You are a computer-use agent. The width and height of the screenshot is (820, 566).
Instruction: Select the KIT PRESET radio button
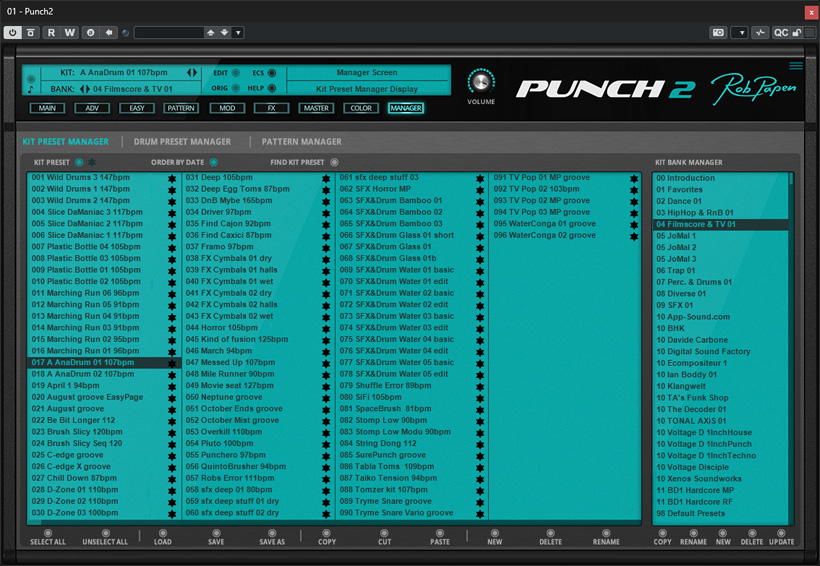click(79, 162)
